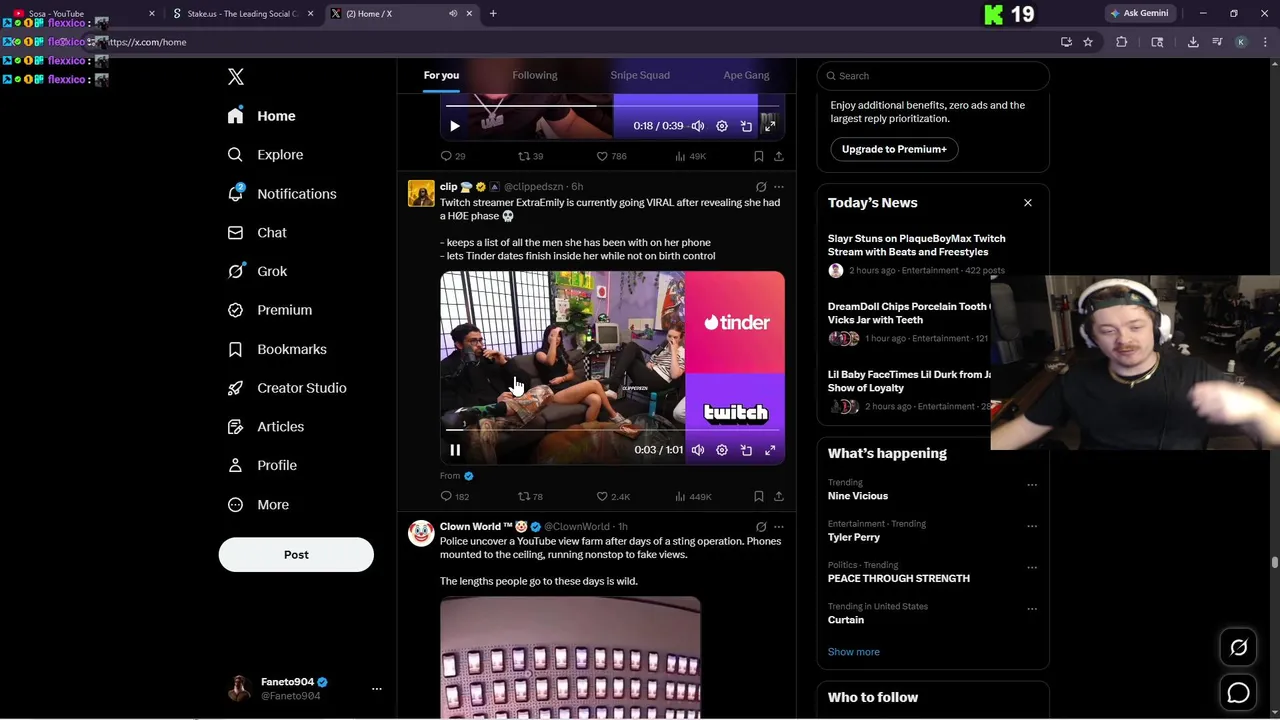Image resolution: width=1280 pixels, height=720 pixels.
Task: Bookmark clip's ExtraEmily tweet
Action: [x=759, y=496]
